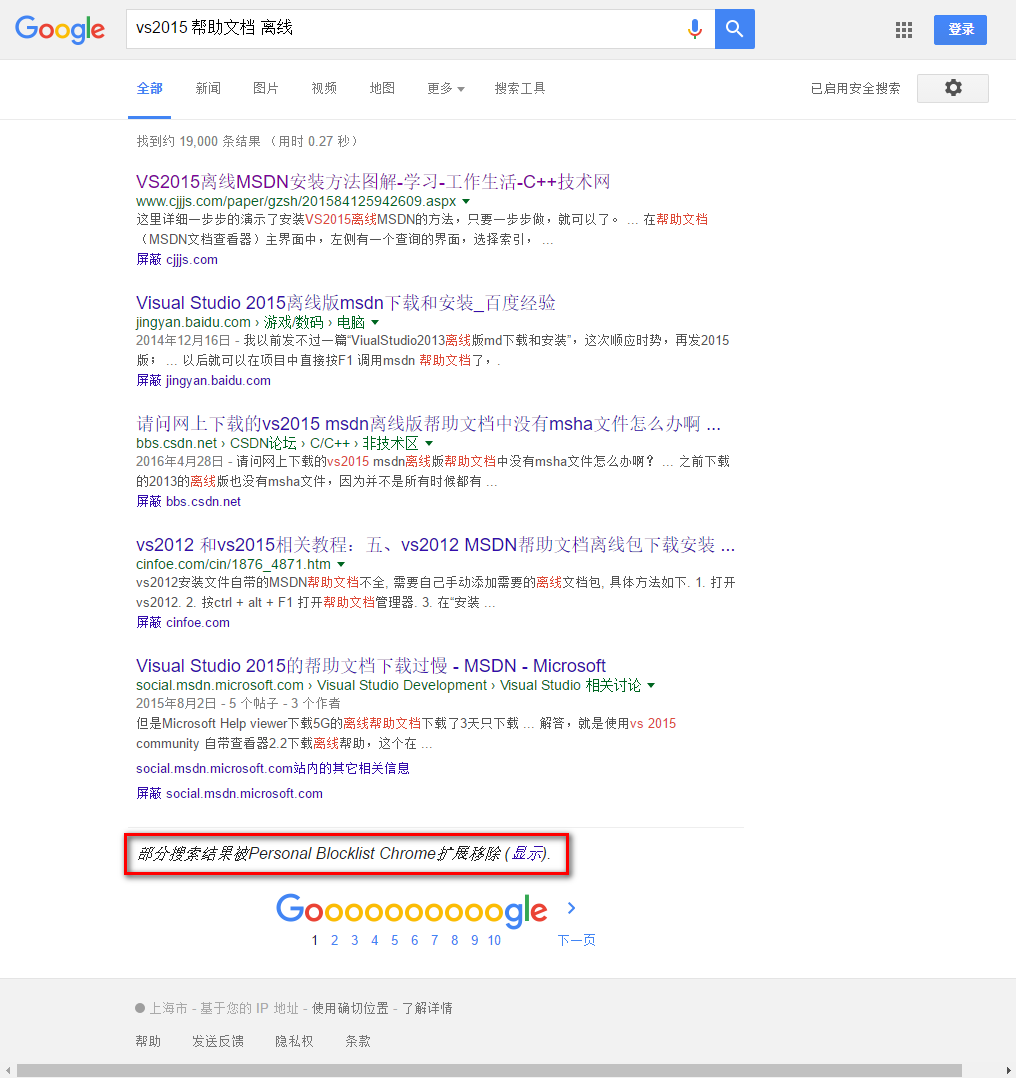This screenshot has width=1016, height=1078.
Task: Block cinfoe.com via 屏蔽 link
Action: pos(183,623)
